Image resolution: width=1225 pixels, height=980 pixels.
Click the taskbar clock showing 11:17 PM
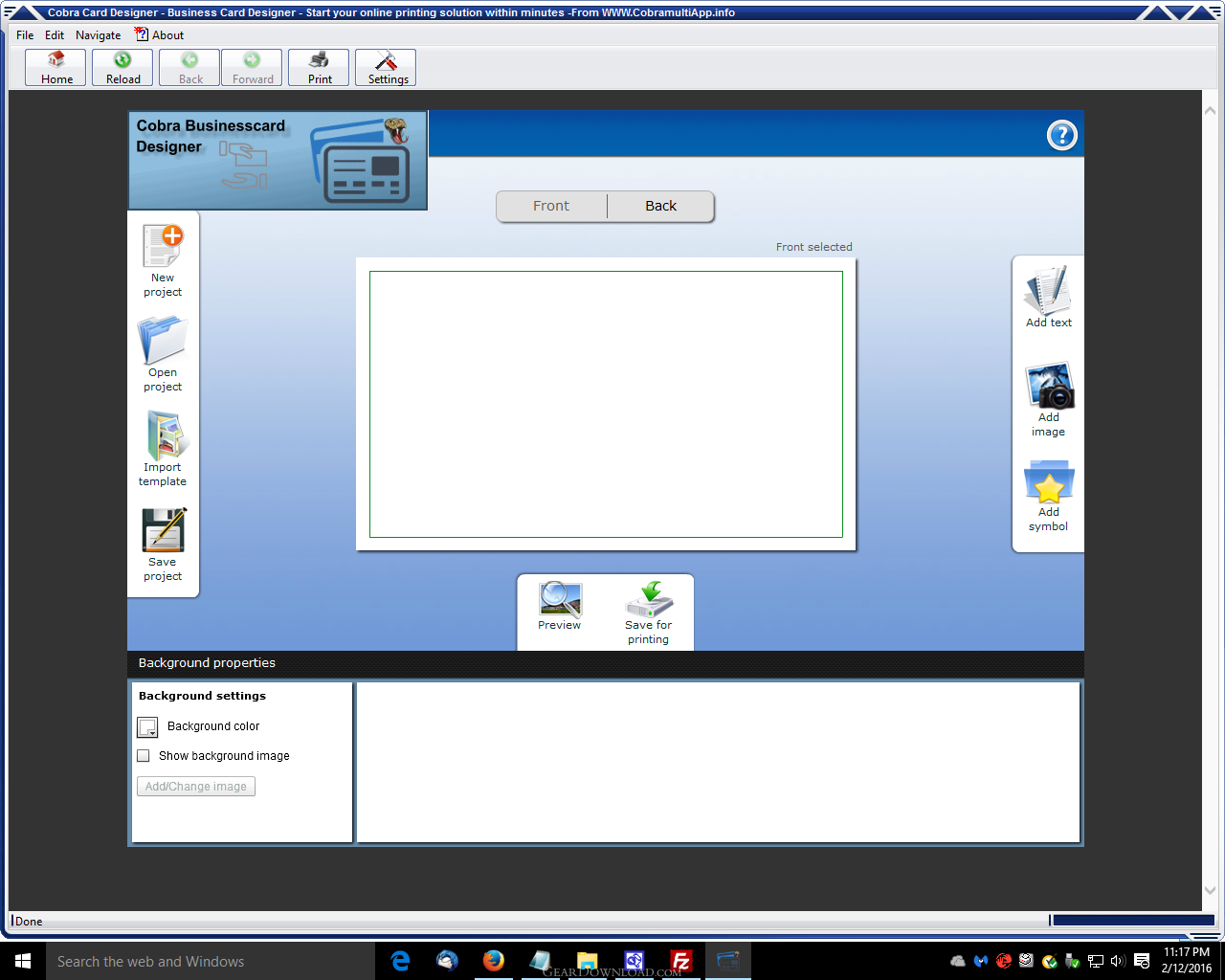click(1187, 961)
